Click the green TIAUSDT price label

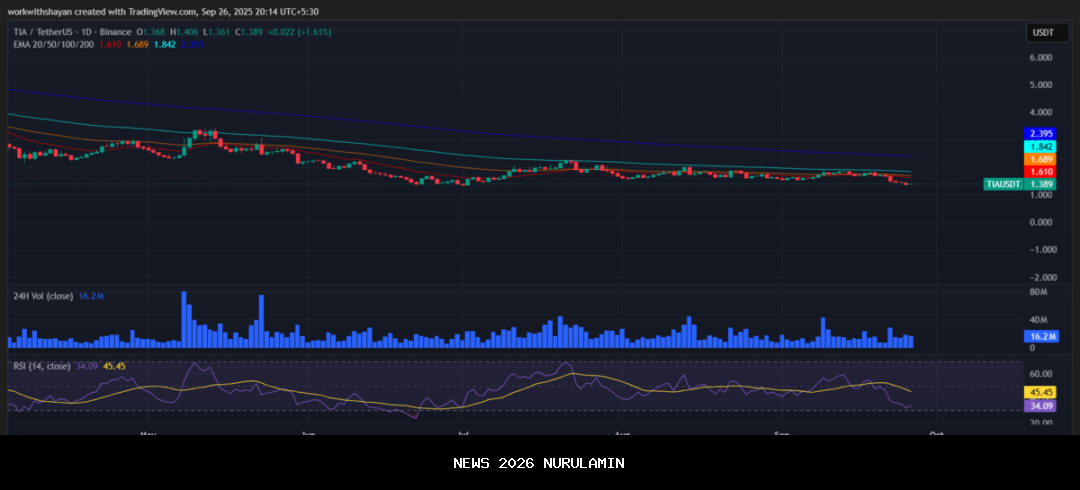point(1003,184)
